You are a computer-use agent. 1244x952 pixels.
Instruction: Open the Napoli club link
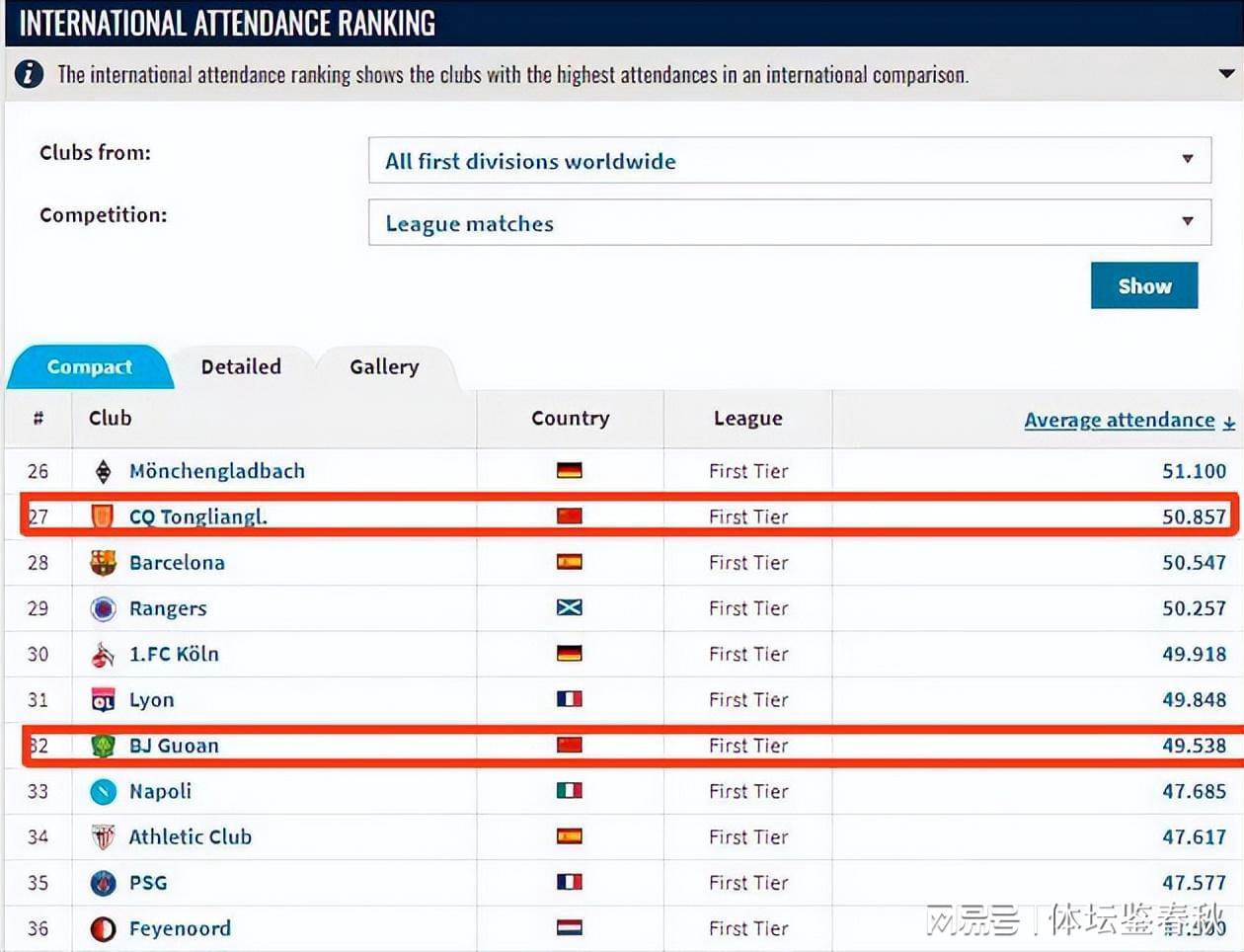pyautogui.click(x=160, y=791)
